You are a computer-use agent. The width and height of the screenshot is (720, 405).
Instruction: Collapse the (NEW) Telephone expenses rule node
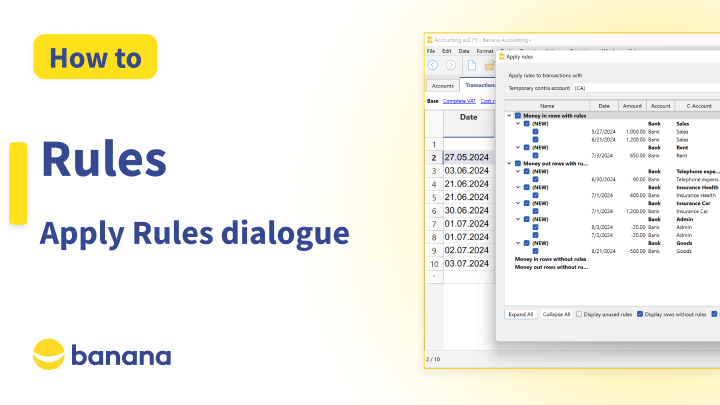pyautogui.click(x=518, y=171)
